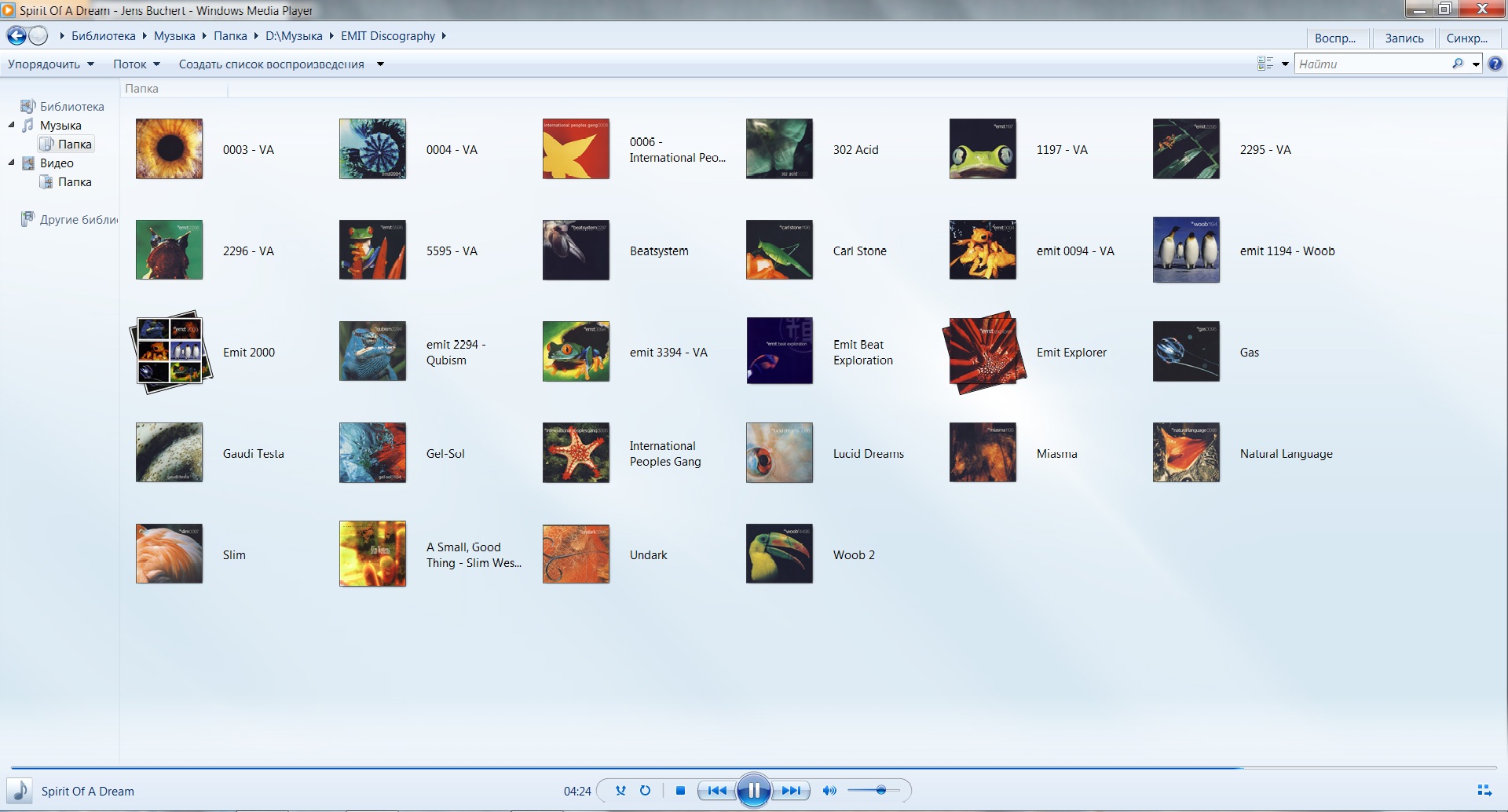Select the Beatsystem album cover
The image size is (1508, 812).
(x=576, y=251)
